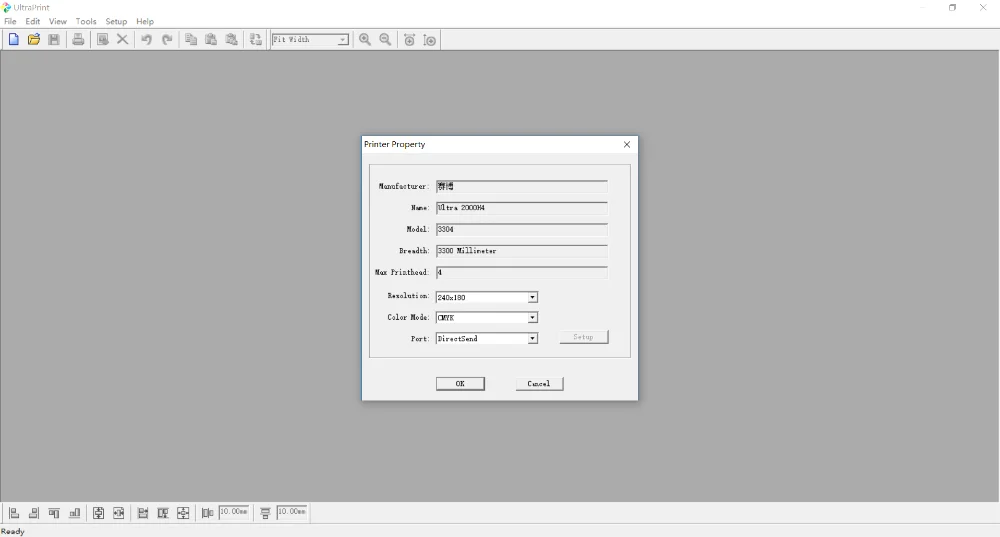The width and height of the screenshot is (1000, 537).
Task: Open the Tools menu
Action: point(86,21)
